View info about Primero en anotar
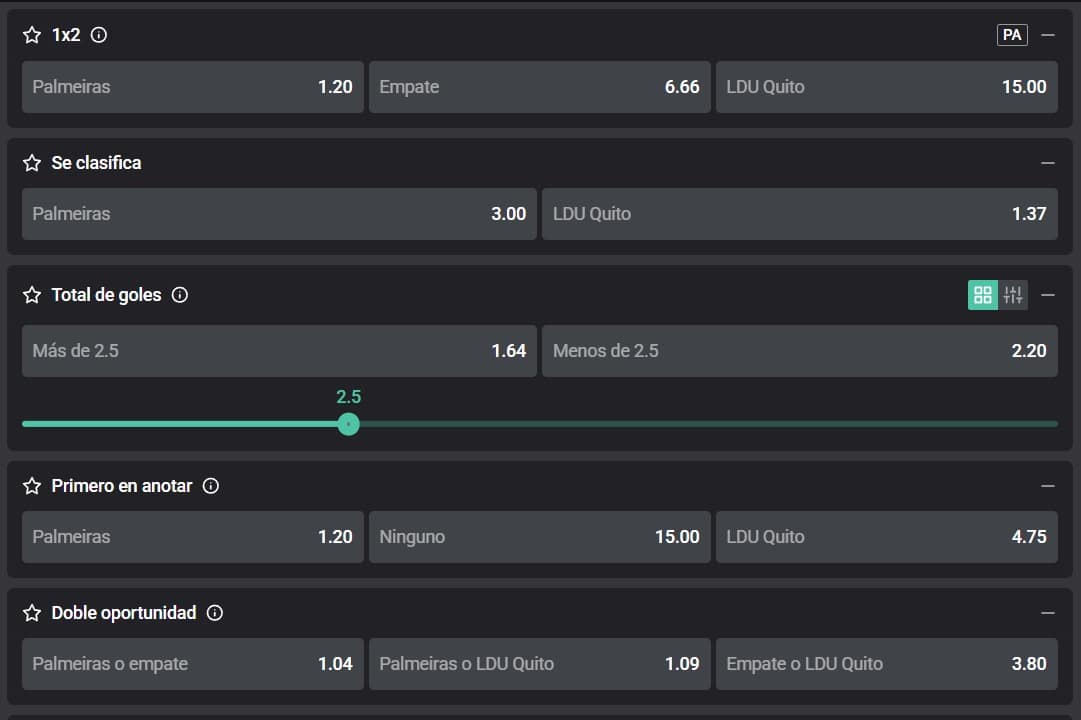 [211, 486]
